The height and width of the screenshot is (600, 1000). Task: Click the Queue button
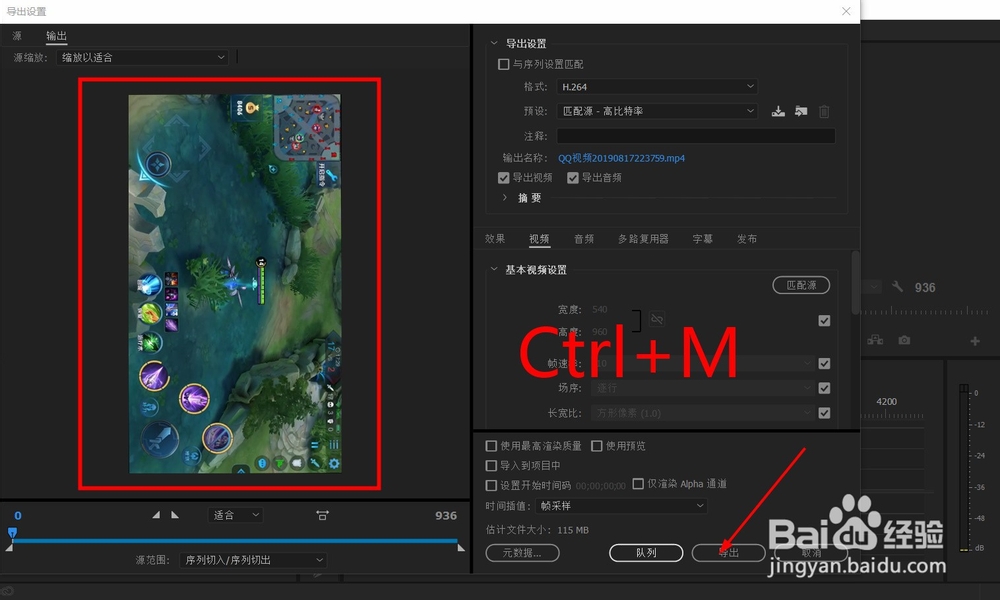(x=646, y=553)
